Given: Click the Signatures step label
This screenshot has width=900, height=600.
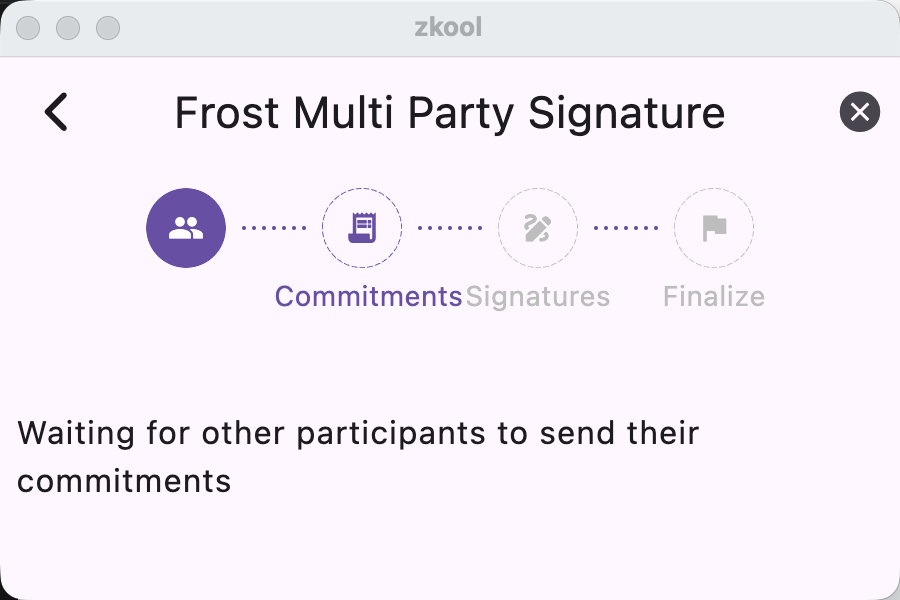Looking at the screenshot, I should [539, 297].
